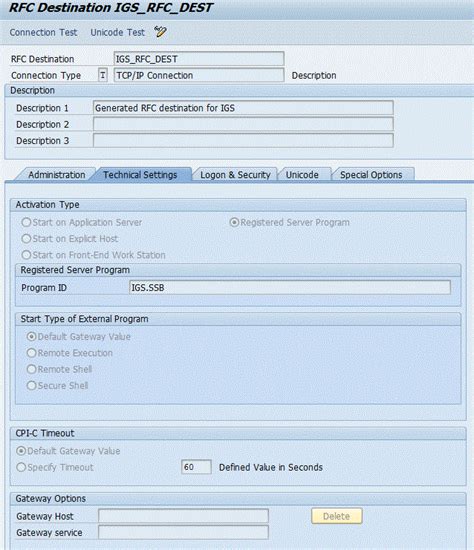Run the Unicode Test
The width and height of the screenshot is (474, 550).
[x=118, y=32]
